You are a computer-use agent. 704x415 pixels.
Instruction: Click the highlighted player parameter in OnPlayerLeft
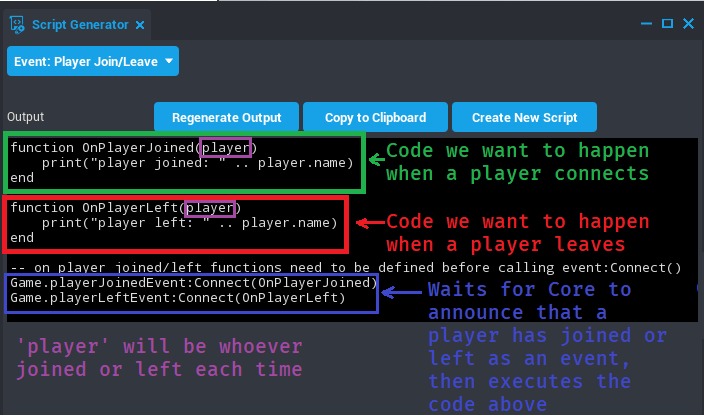tap(212, 208)
